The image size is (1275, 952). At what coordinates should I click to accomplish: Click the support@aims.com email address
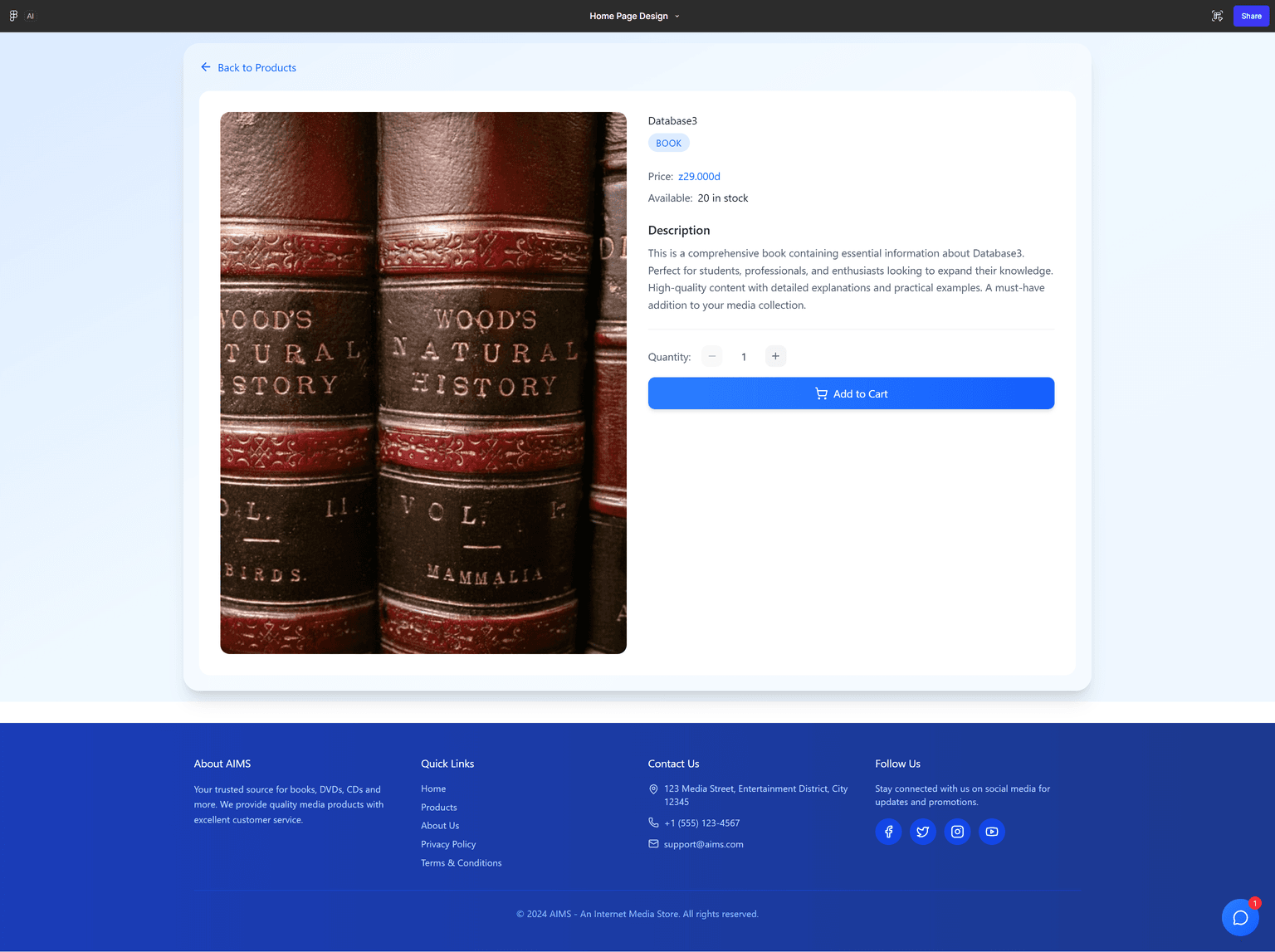(x=703, y=844)
